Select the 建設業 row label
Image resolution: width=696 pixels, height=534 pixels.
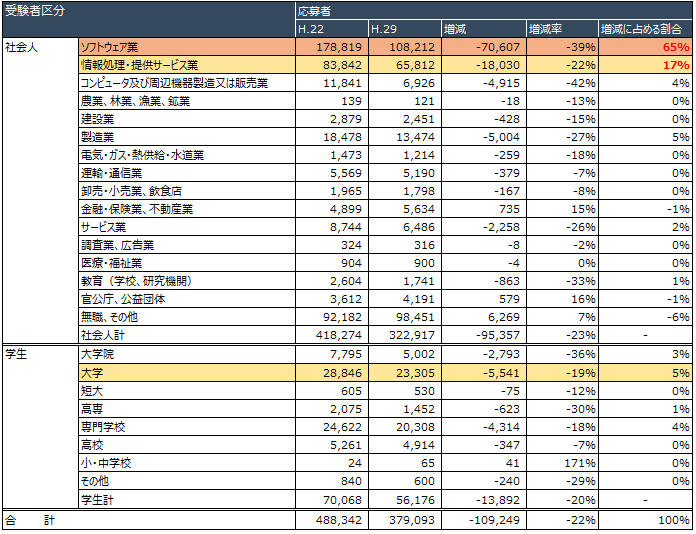tap(97, 119)
